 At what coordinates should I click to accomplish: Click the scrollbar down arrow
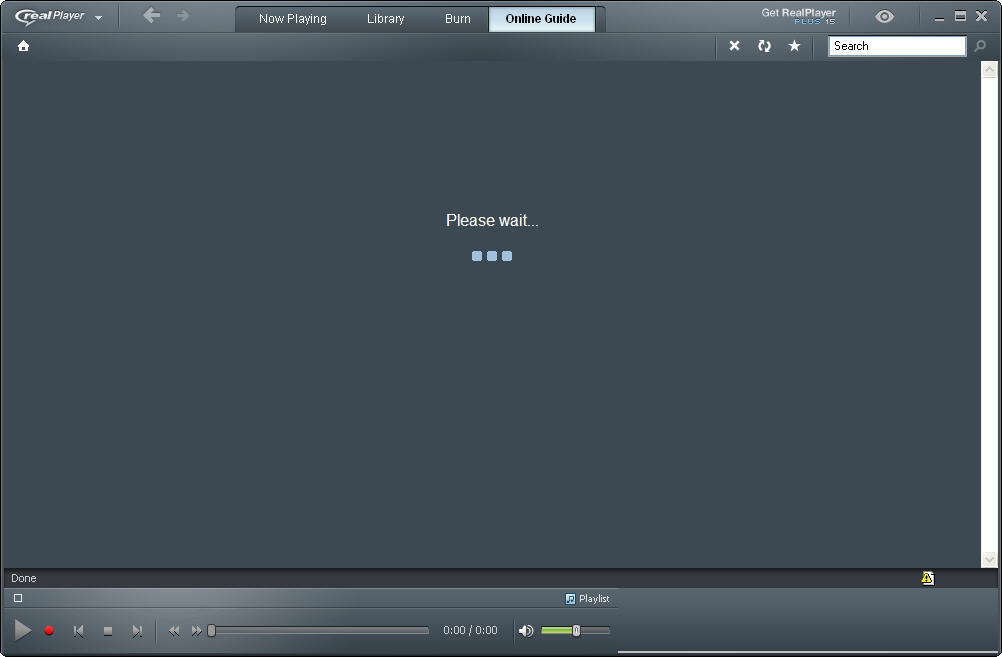[989, 559]
